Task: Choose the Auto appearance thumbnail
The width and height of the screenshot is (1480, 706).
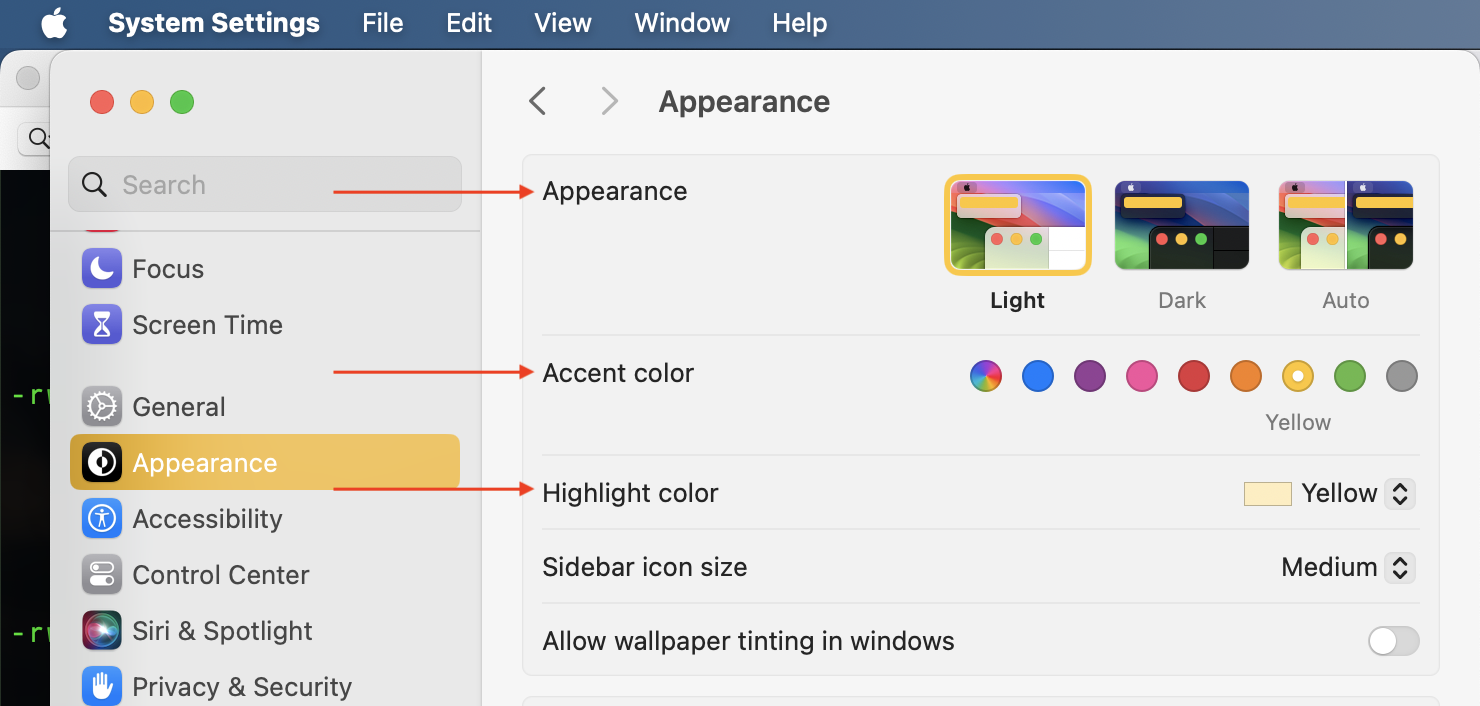Action: 1346,226
